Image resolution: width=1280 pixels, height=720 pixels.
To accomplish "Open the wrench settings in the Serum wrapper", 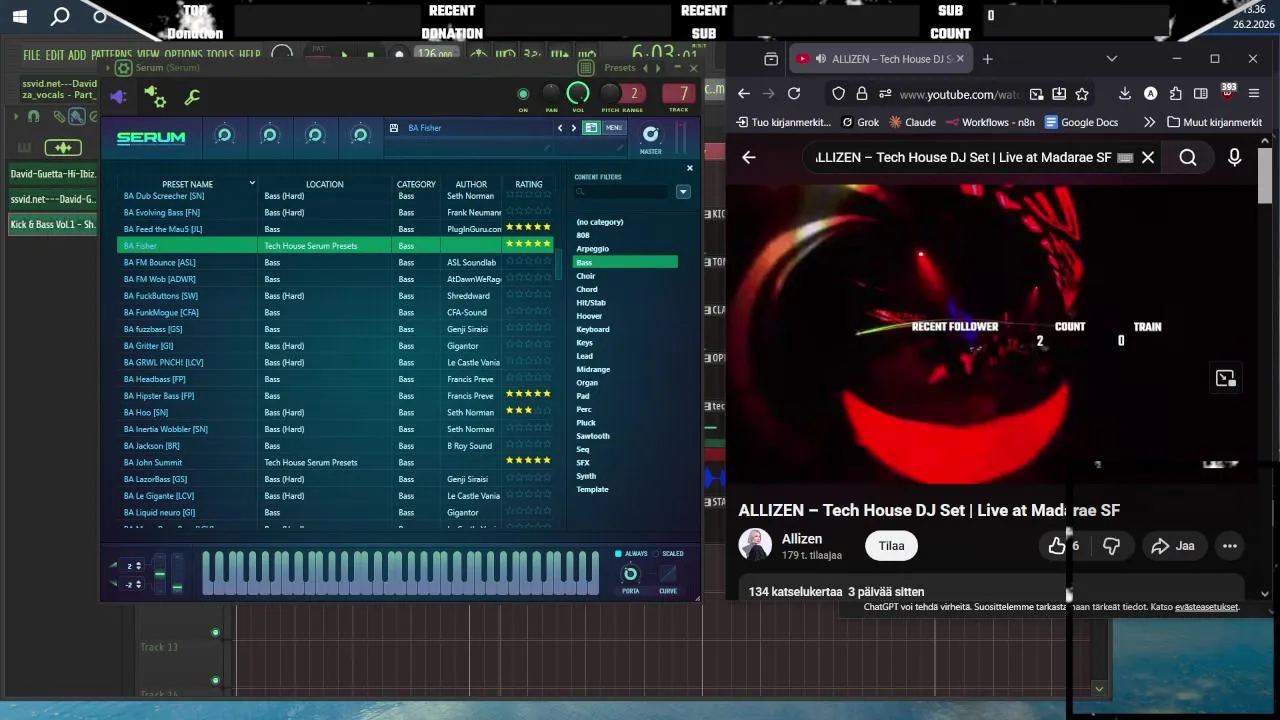I will (x=192, y=97).
